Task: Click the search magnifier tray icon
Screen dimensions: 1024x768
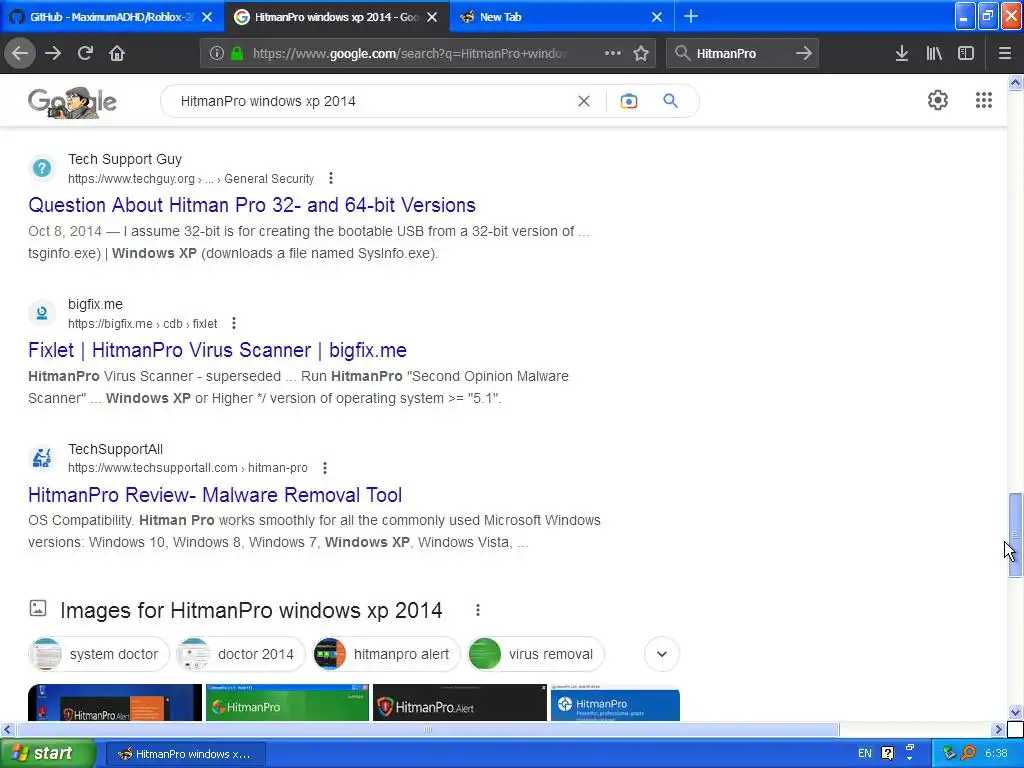Action: pos(968,753)
